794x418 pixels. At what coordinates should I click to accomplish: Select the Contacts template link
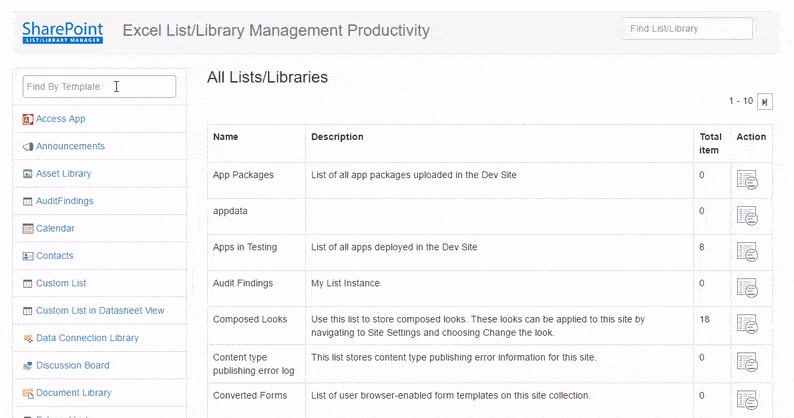pyautogui.click(x=55, y=255)
